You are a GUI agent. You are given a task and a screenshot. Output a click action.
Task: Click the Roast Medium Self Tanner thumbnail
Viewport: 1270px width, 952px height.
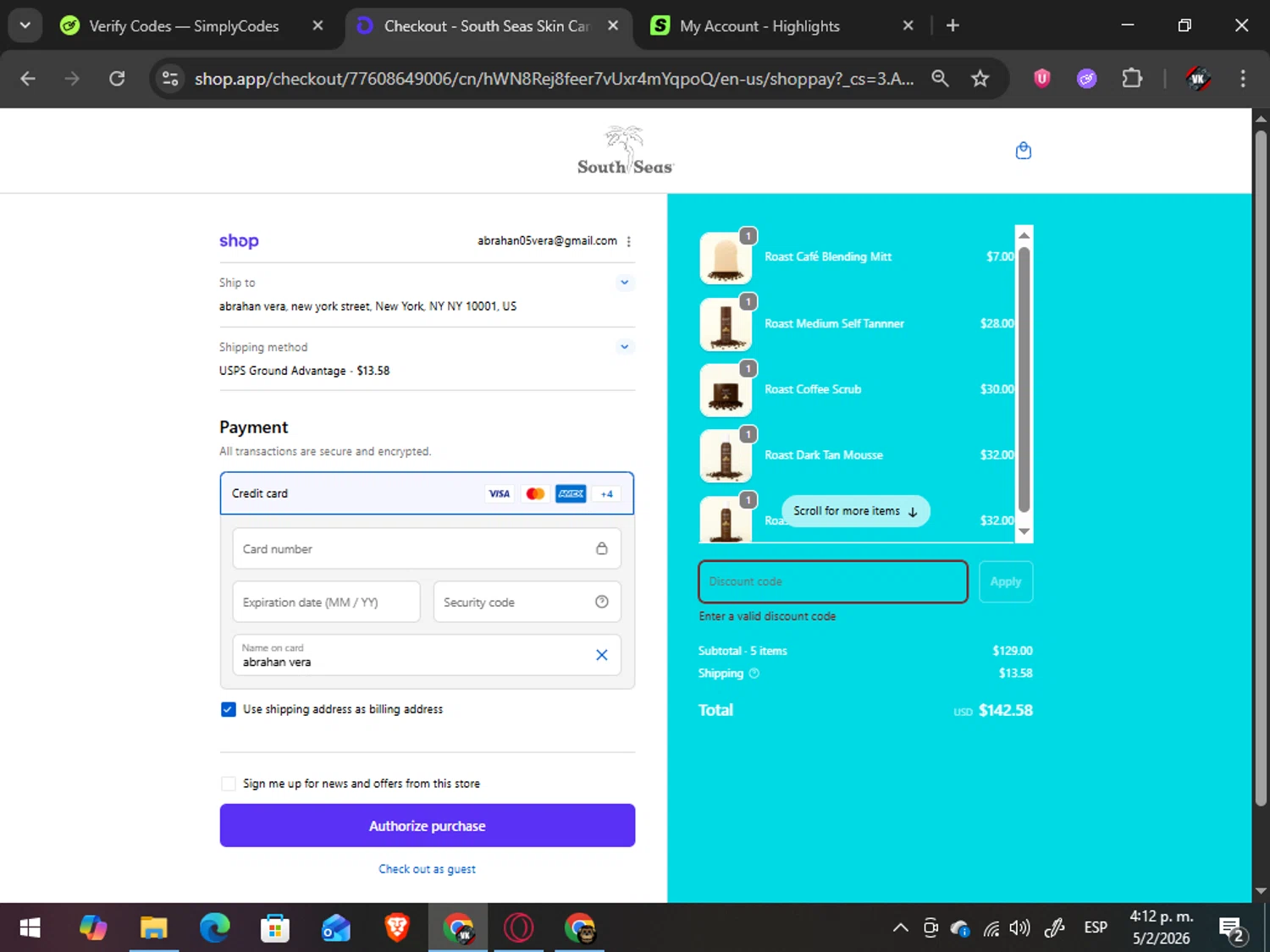(726, 324)
